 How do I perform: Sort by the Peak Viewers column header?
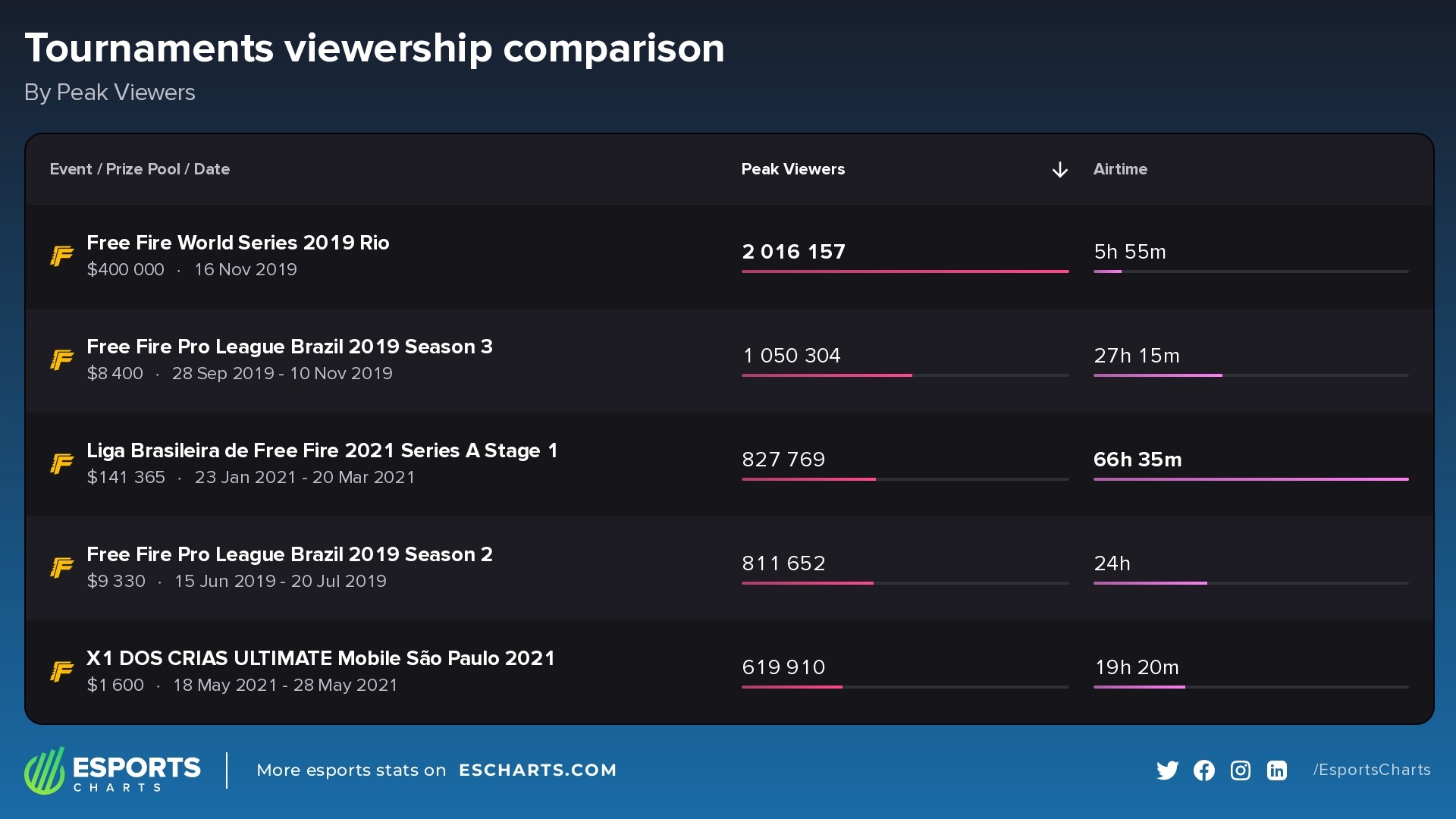point(792,169)
